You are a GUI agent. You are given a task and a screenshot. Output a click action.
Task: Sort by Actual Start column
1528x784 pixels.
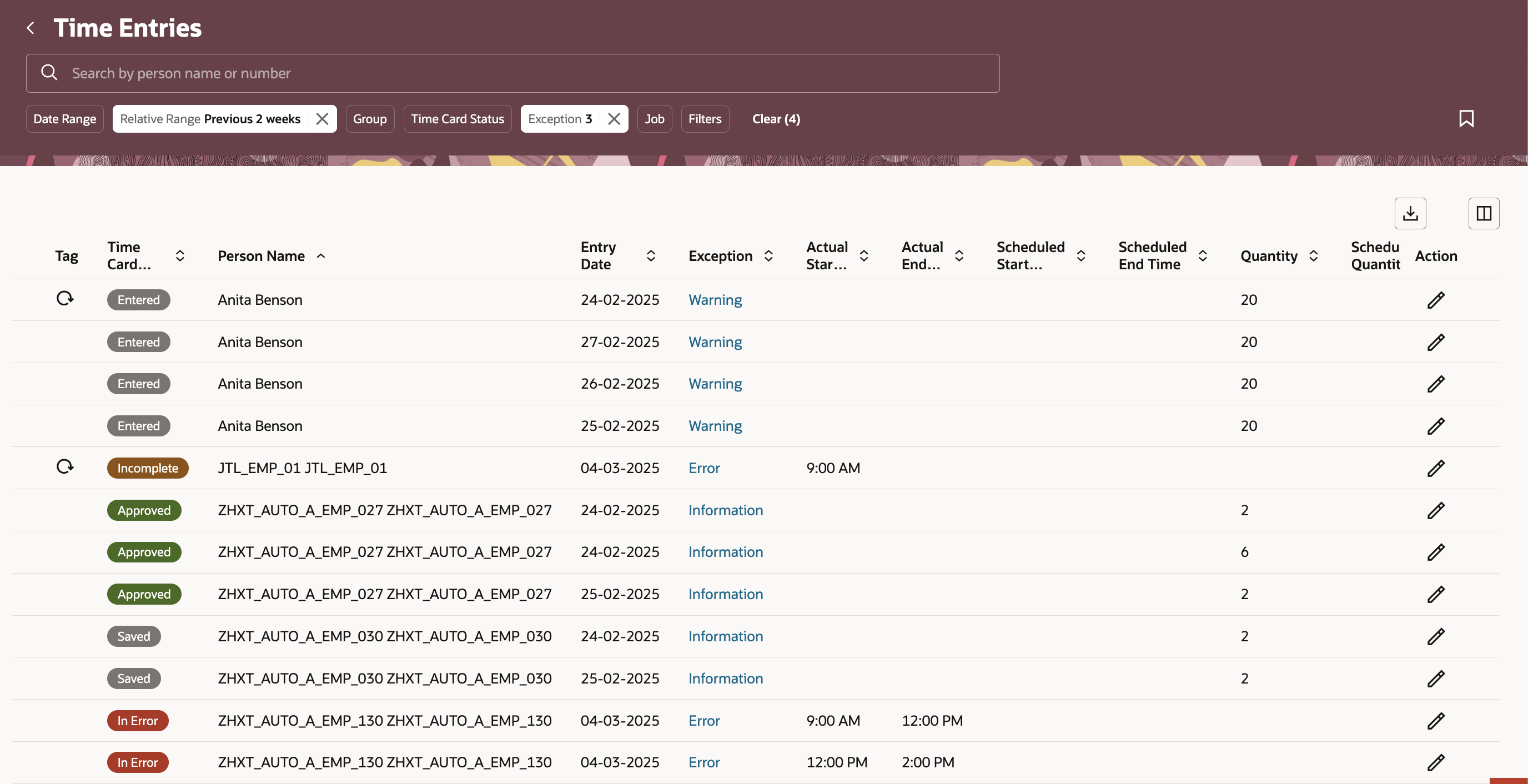[863, 255]
